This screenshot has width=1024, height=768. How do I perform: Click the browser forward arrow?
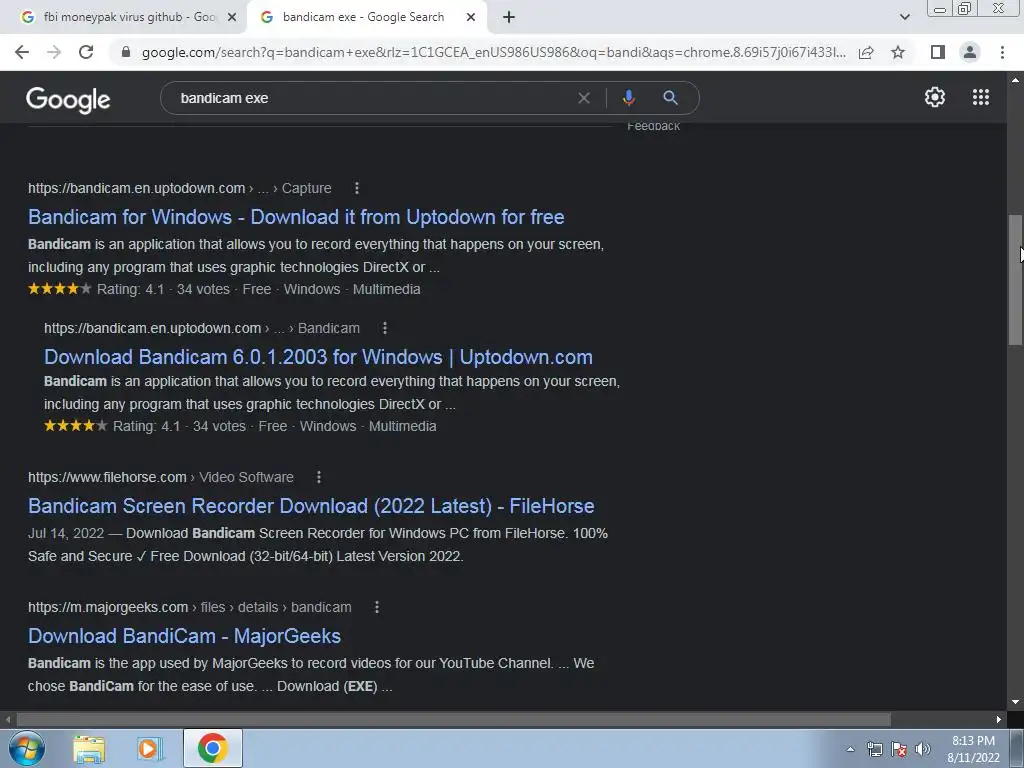[x=54, y=52]
